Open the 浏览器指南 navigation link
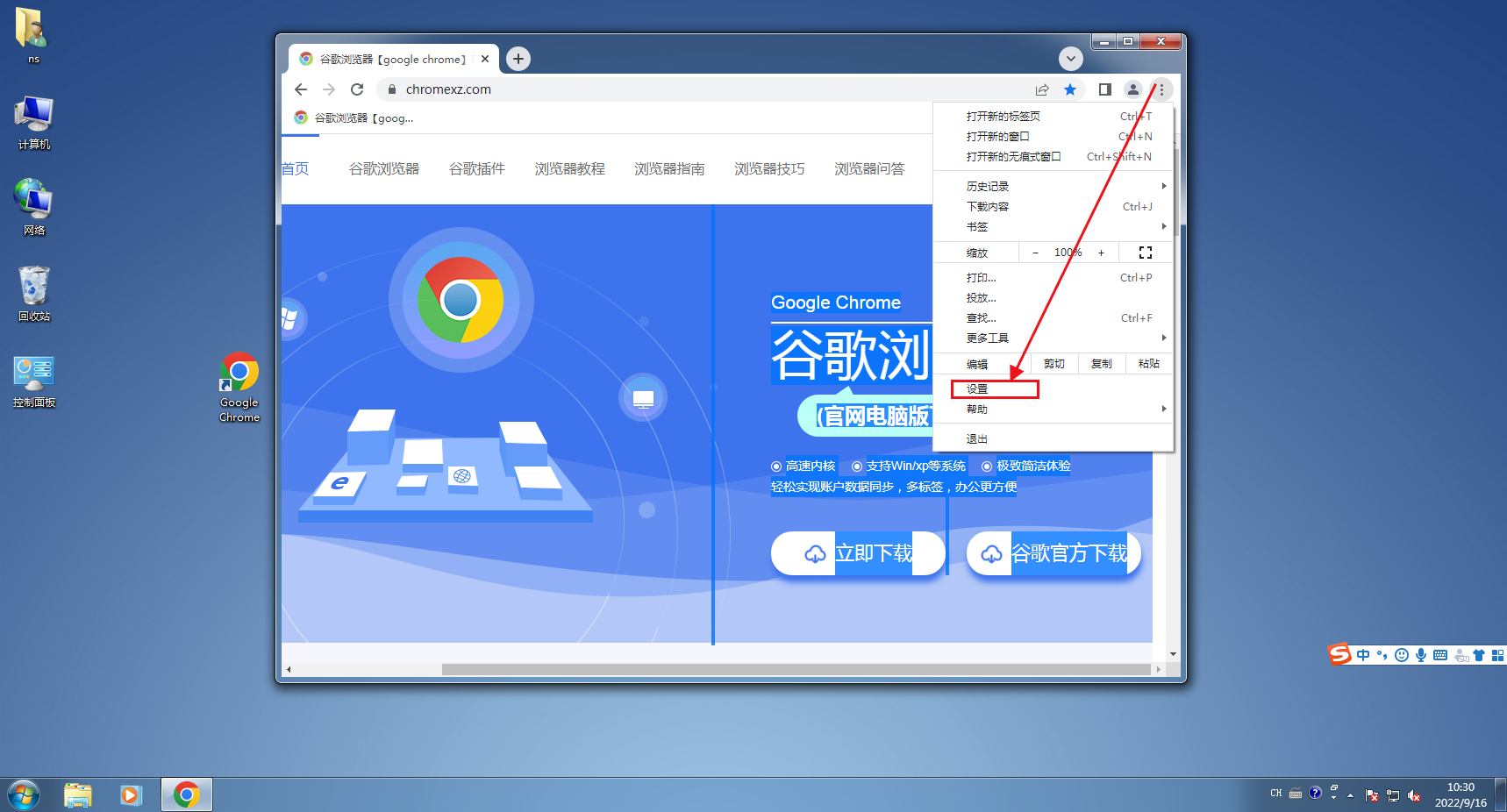1507x812 pixels. coord(670,168)
